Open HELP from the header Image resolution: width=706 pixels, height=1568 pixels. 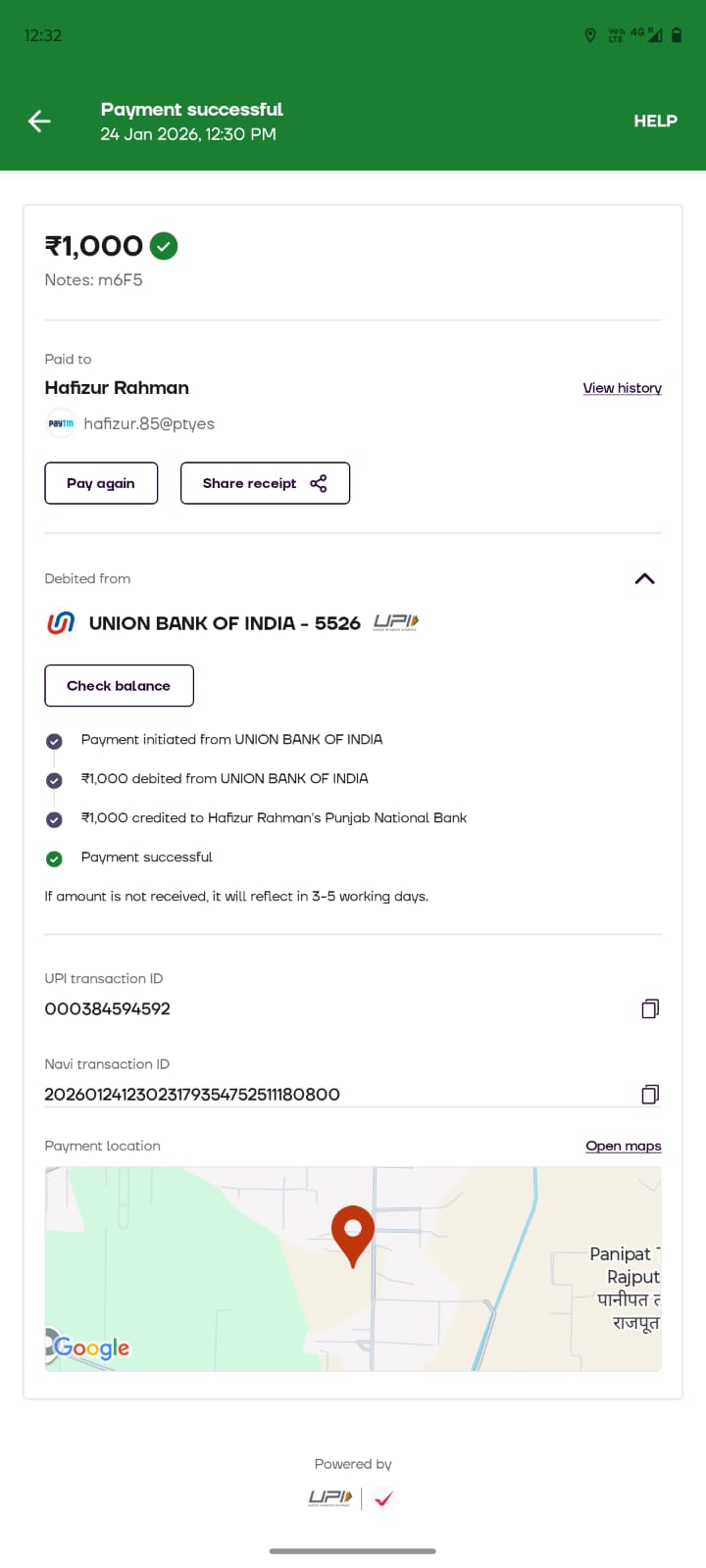pyautogui.click(x=655, y=121)
